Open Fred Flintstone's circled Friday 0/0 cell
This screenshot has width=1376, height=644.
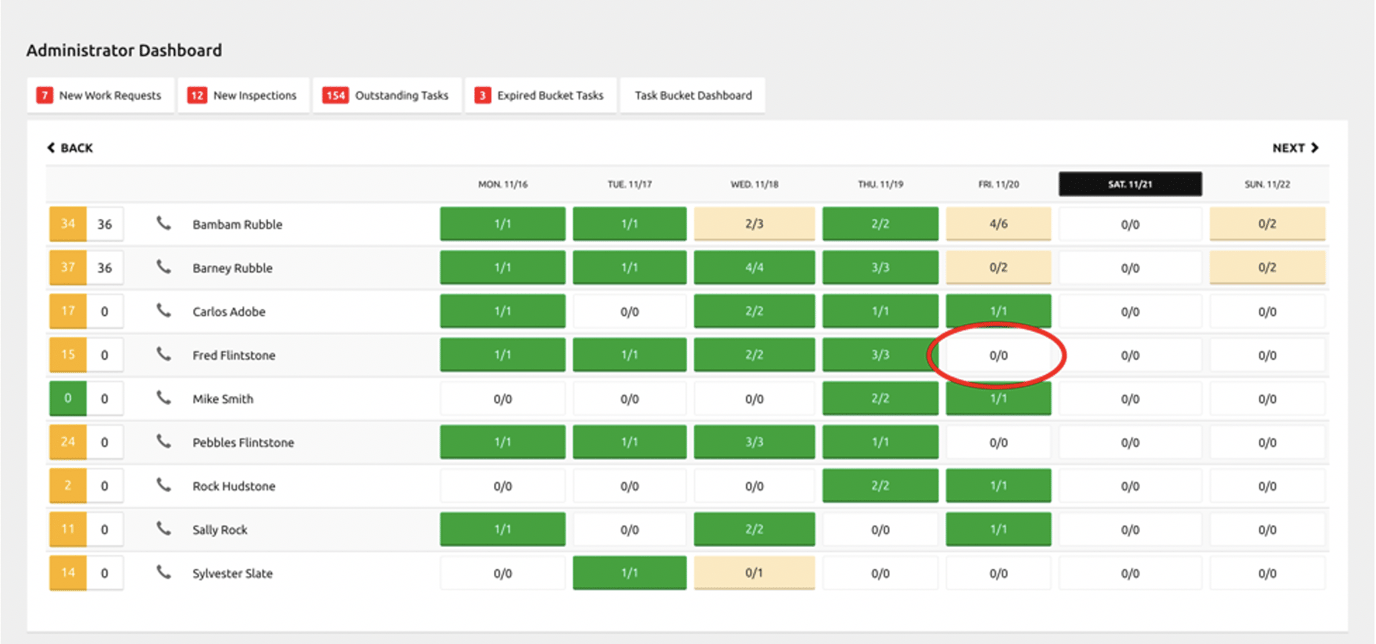coord(998,355)
